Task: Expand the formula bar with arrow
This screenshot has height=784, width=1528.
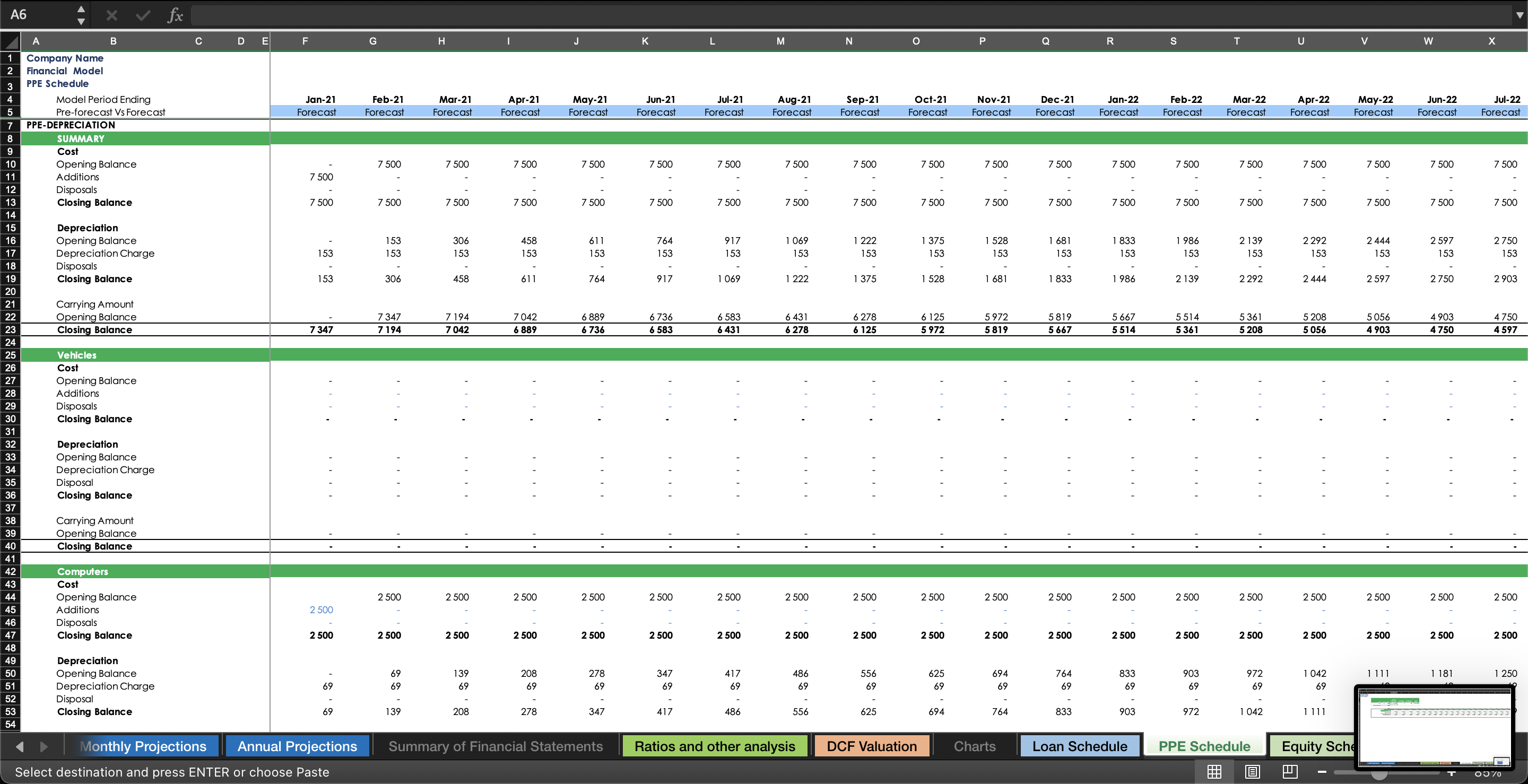Action: click(x=1519, y=15)
